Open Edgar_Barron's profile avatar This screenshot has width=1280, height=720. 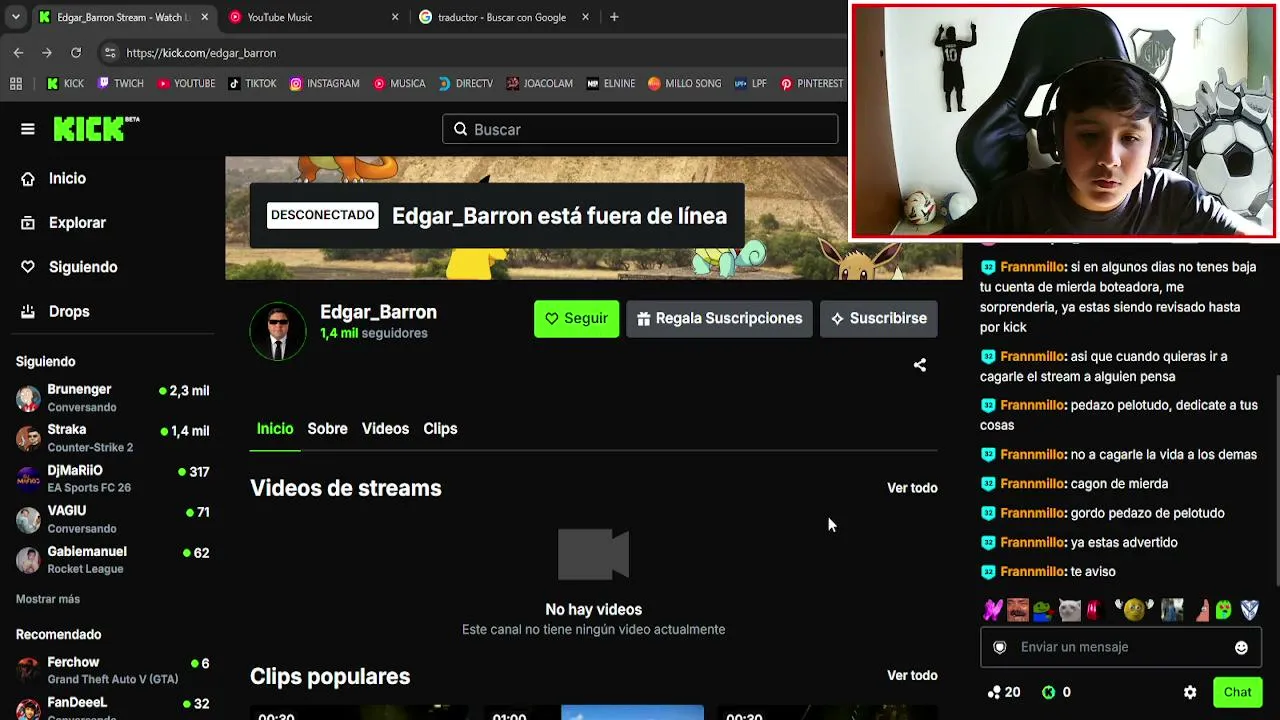(278, 330)
